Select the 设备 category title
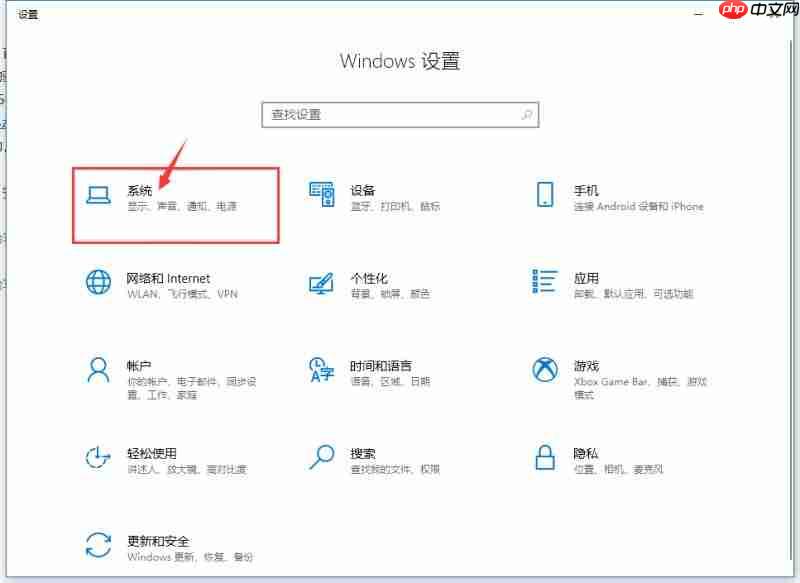Screen dimensions: 800x583 point(363,190)
